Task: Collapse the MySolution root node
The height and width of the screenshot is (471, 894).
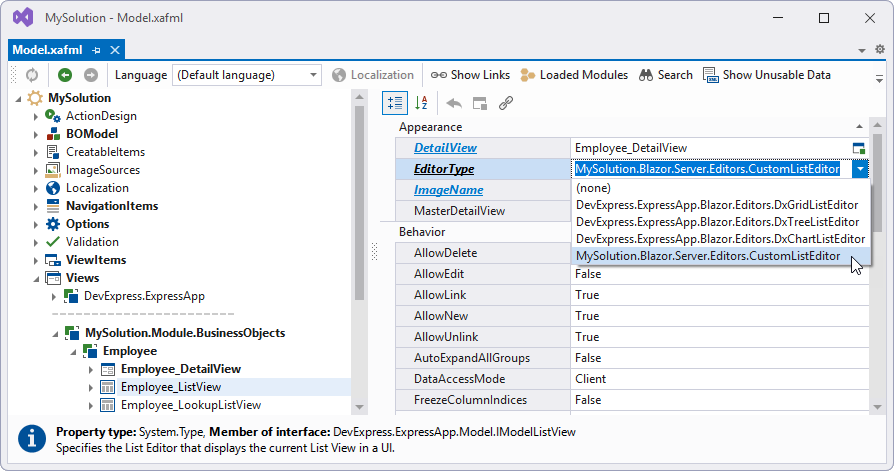Action: coord(18,99)
